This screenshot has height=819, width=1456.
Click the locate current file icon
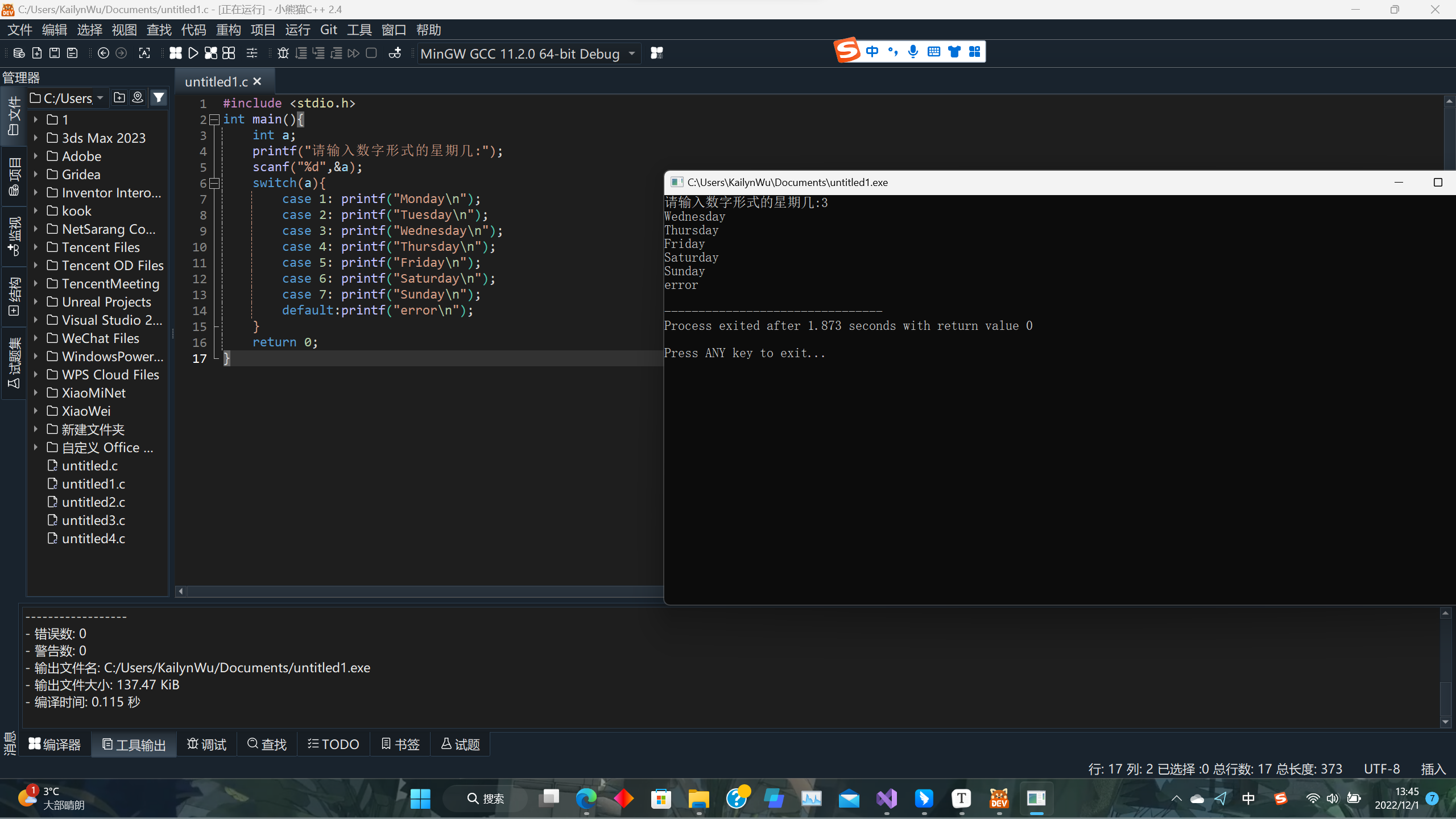[x=138, y=98]
